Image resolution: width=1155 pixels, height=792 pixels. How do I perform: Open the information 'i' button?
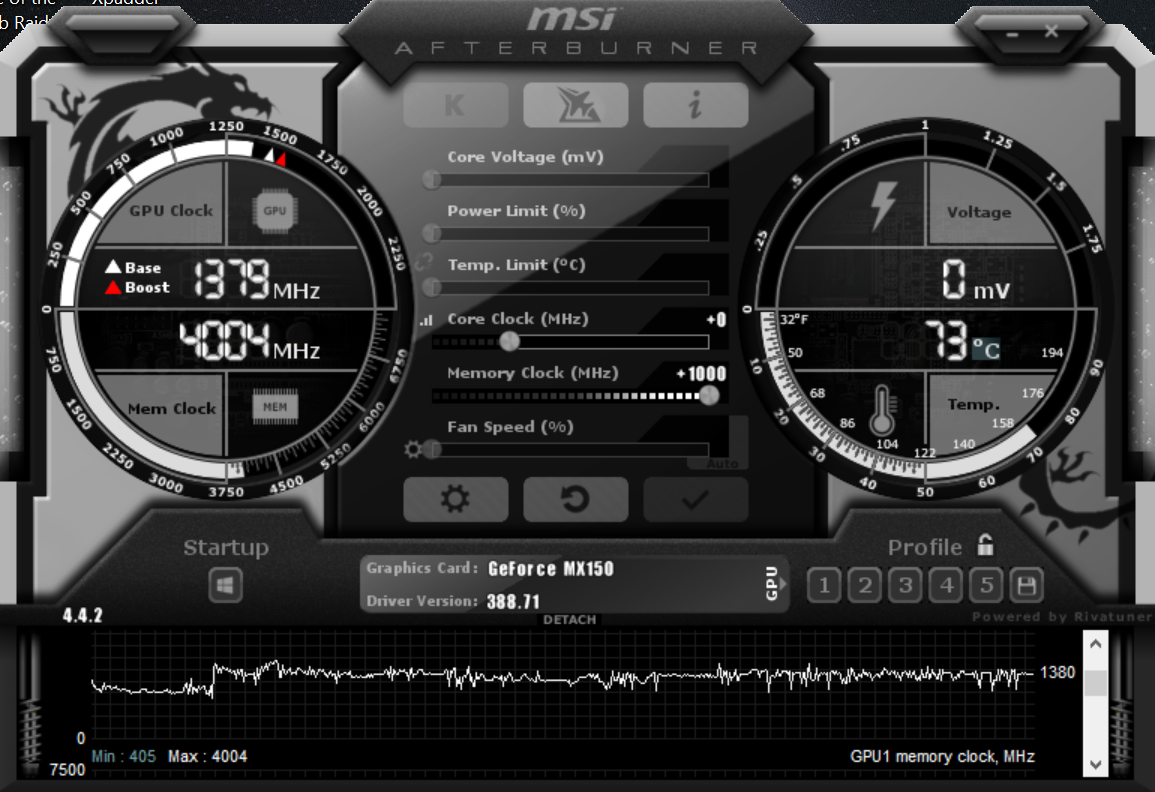tap(695, 105)
